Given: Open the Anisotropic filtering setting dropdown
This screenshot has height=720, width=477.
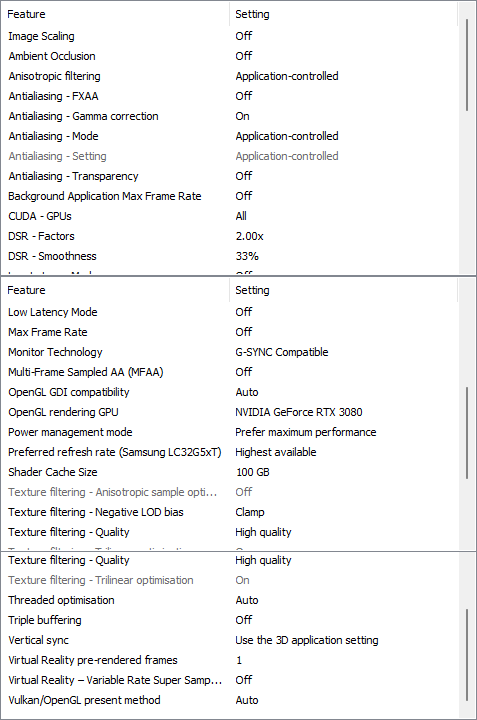Looking at the screenshot, I should click(x=286, y=76).
